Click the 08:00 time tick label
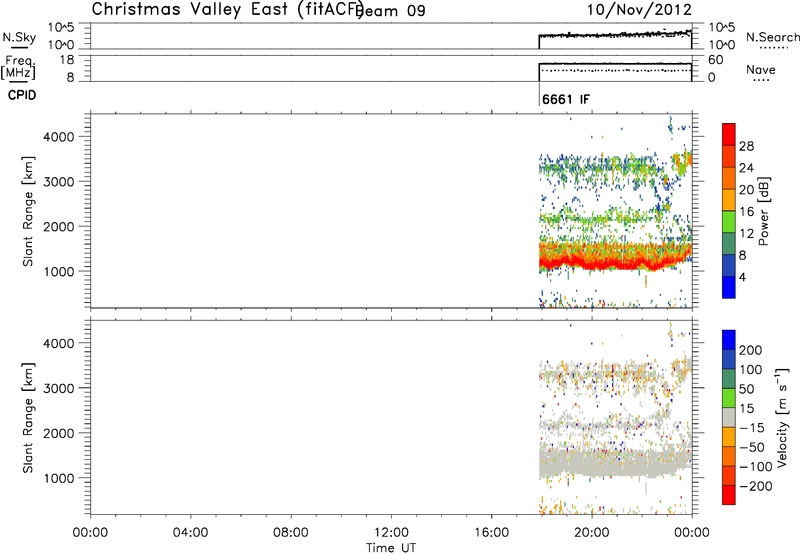800x554 pixels. [291, 533]
